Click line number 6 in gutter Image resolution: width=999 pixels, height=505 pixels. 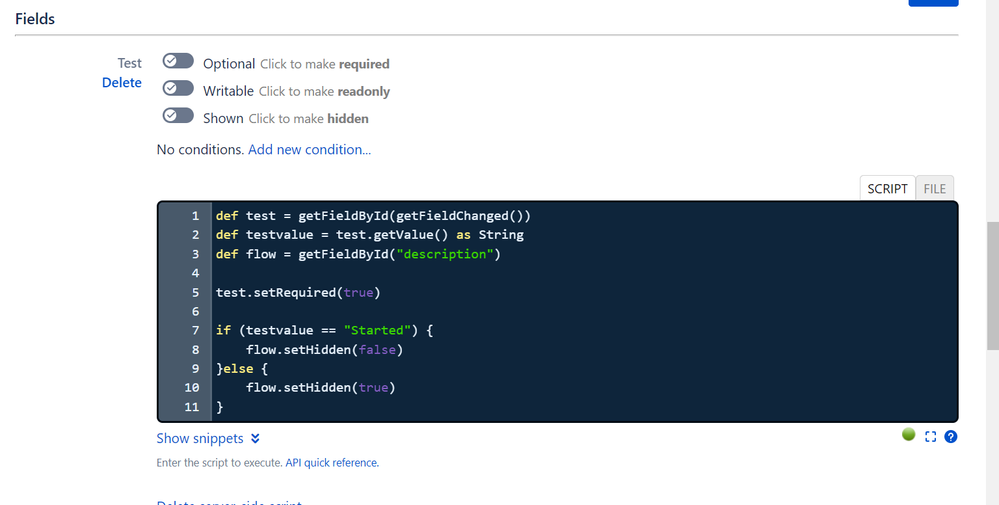coord(196,311)
